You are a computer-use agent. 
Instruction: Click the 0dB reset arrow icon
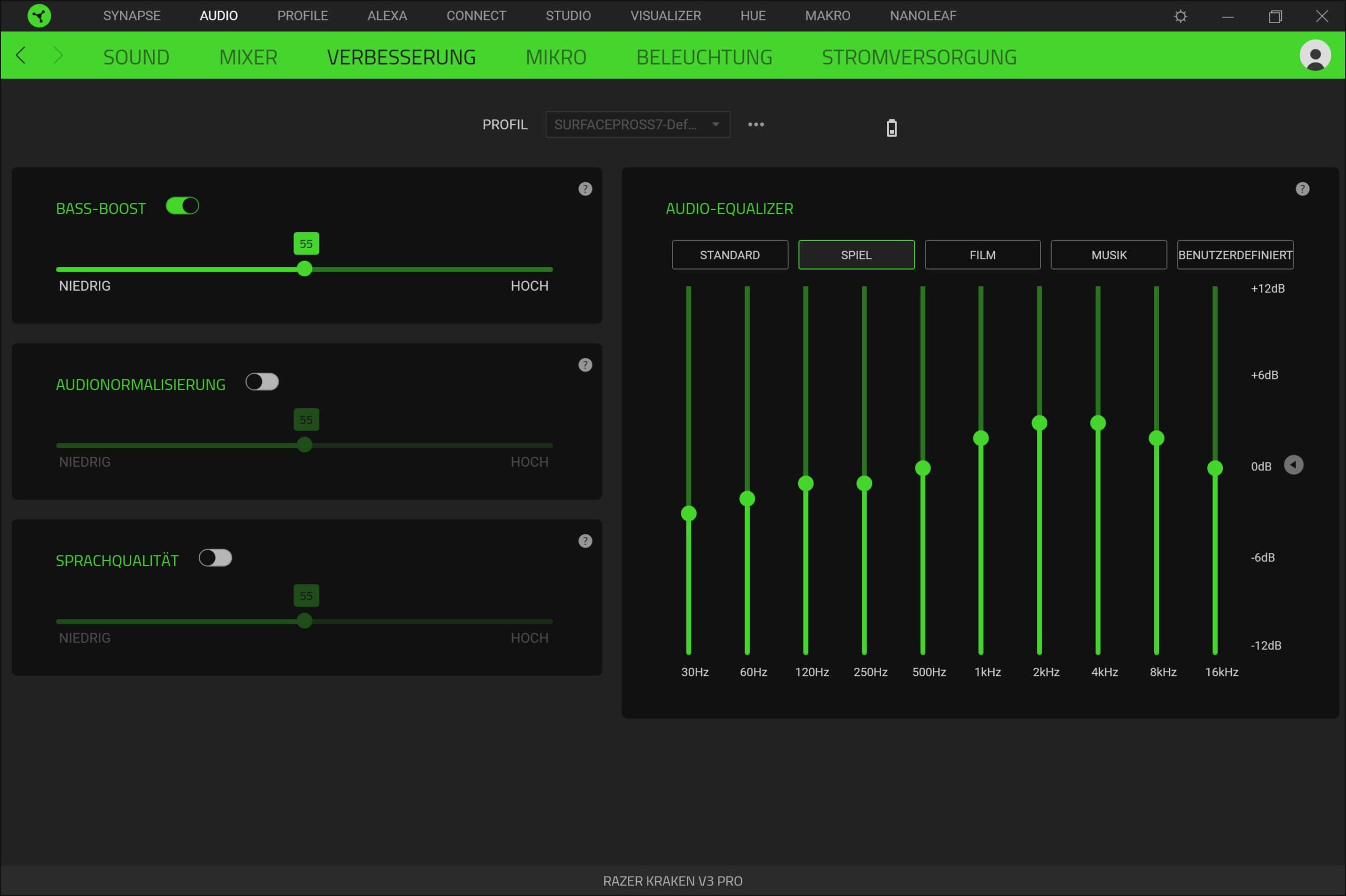click(1293, 465)
